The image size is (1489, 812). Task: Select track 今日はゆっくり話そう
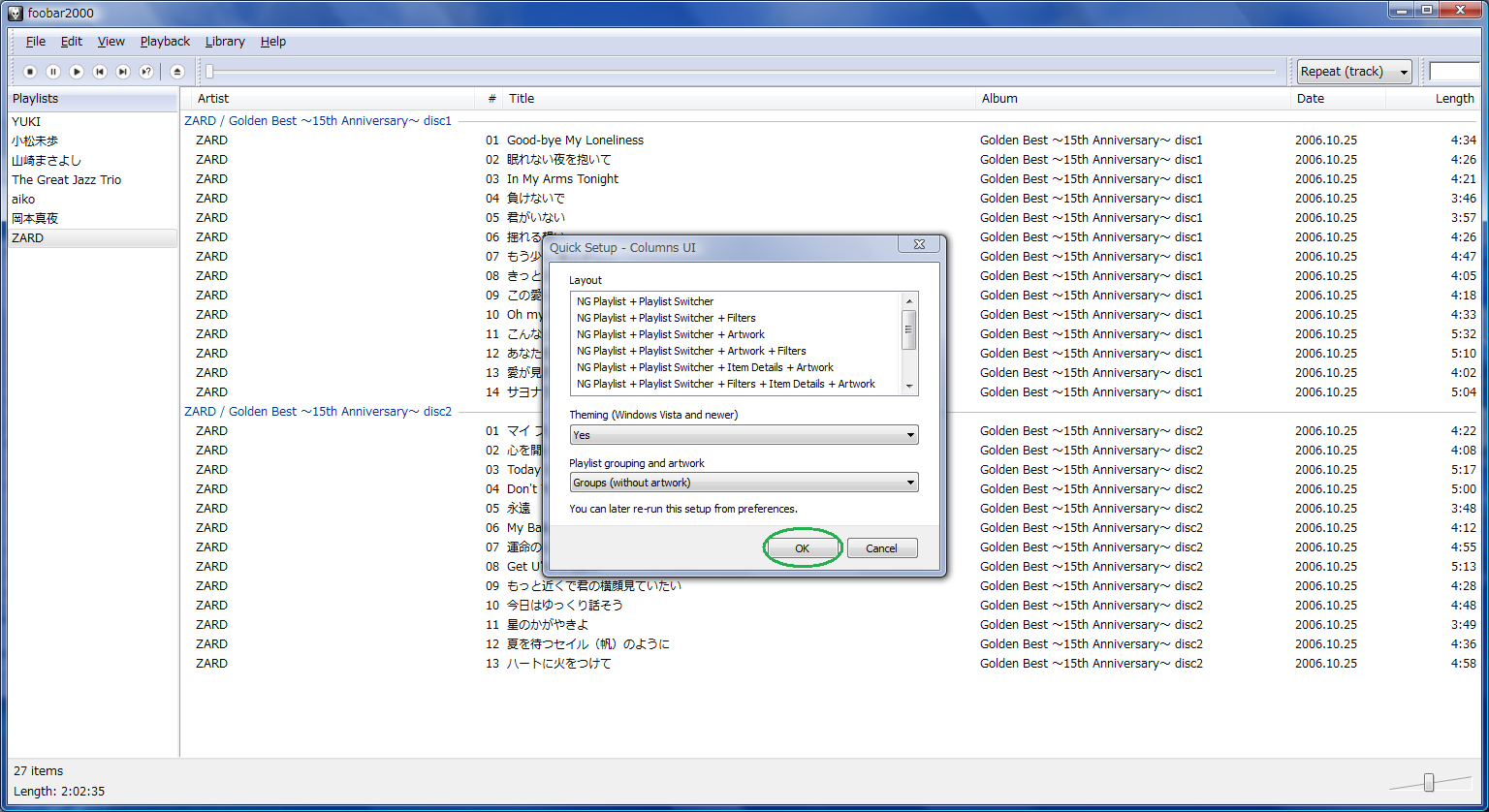pos(831,606)
